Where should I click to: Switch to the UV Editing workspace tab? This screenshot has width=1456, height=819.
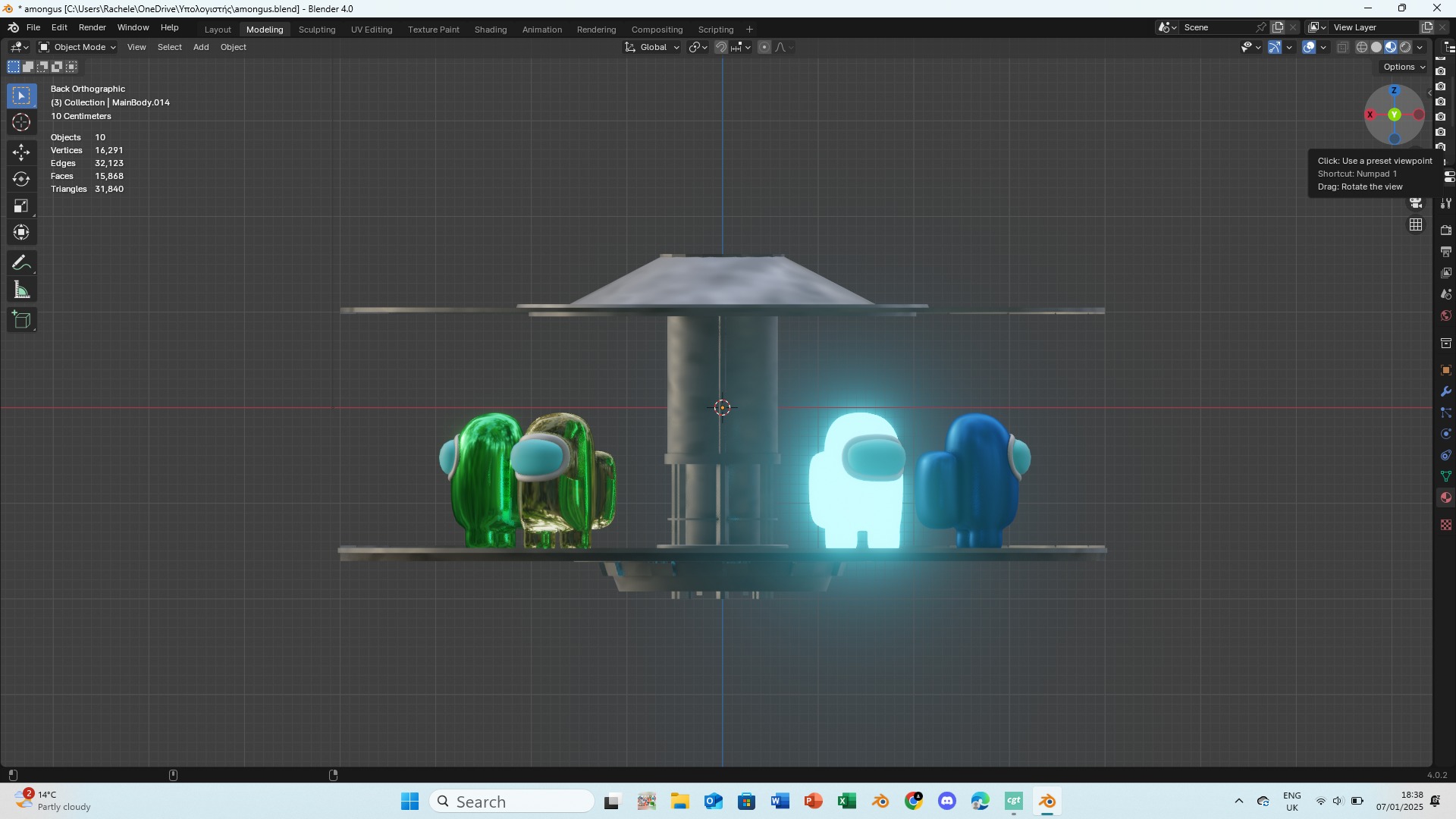pos(372,30)
